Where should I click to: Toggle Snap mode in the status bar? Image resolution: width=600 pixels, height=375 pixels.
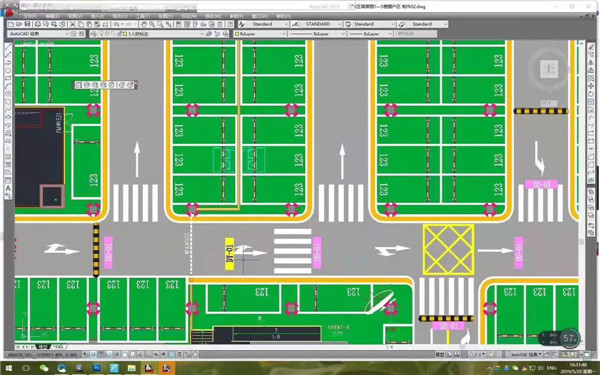[x=93, y=355]
